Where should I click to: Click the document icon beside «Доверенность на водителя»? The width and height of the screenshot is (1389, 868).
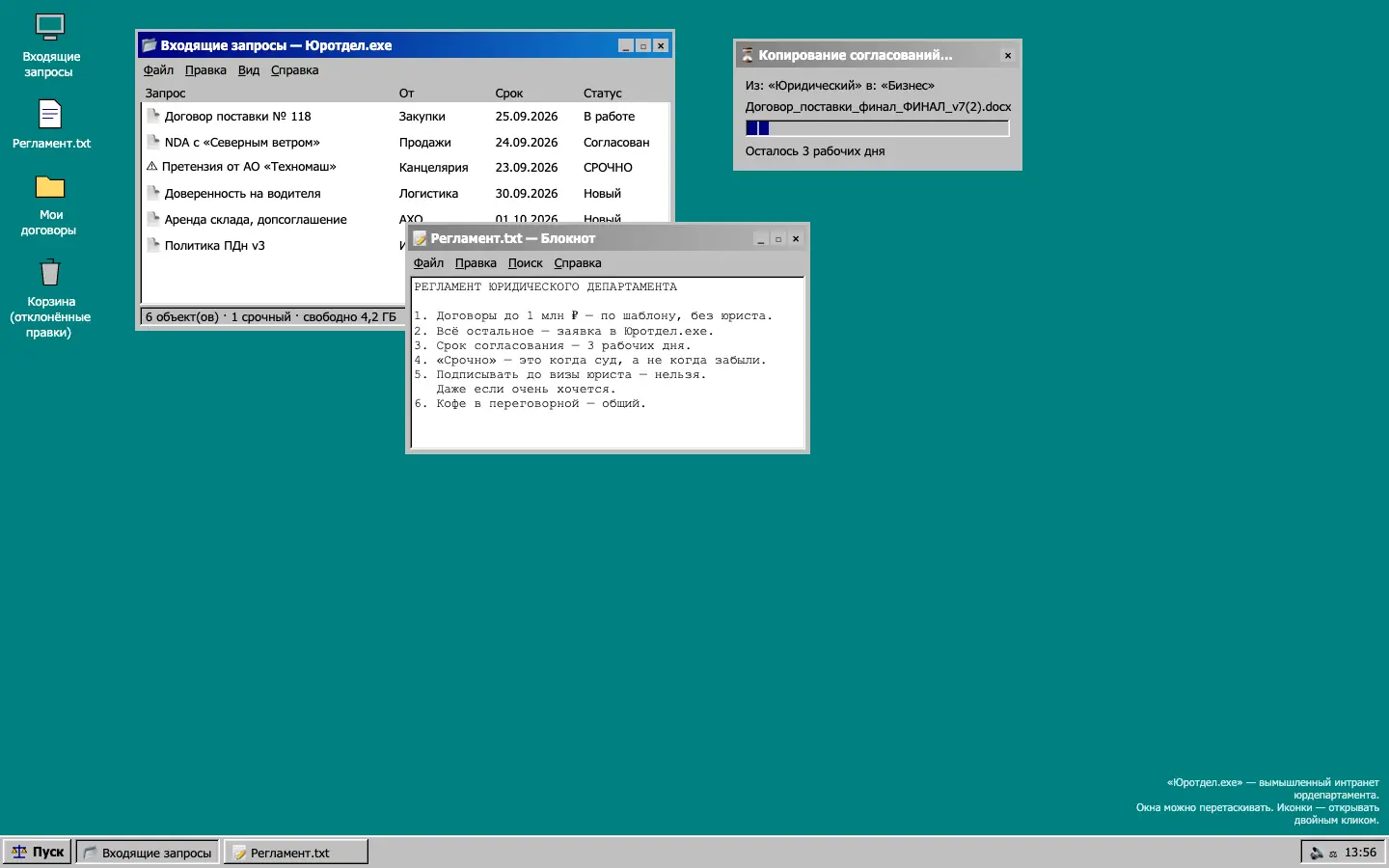(152, 193)
